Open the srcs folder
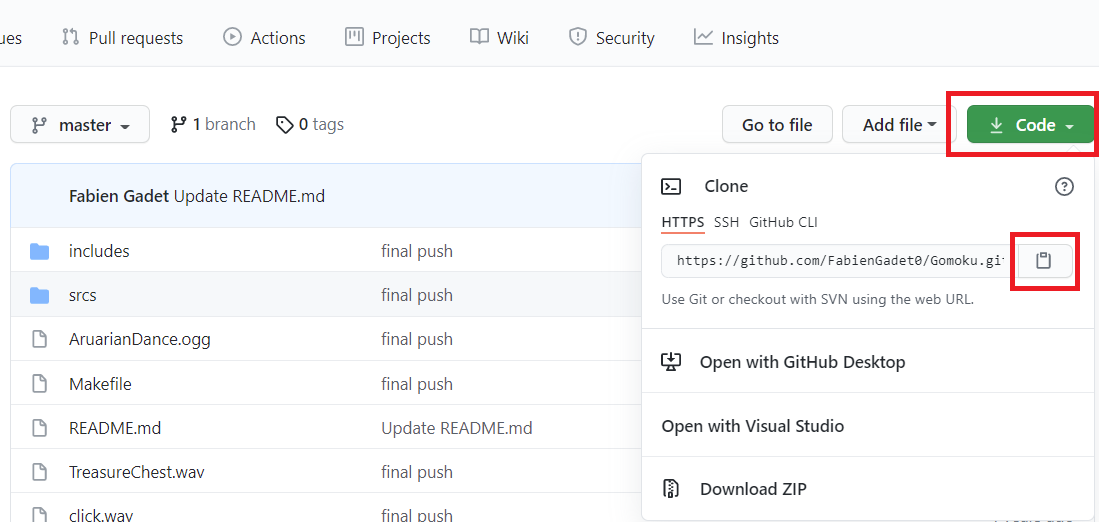The height and width of the screenshot is (522, 1099). [x=83, y=295]
